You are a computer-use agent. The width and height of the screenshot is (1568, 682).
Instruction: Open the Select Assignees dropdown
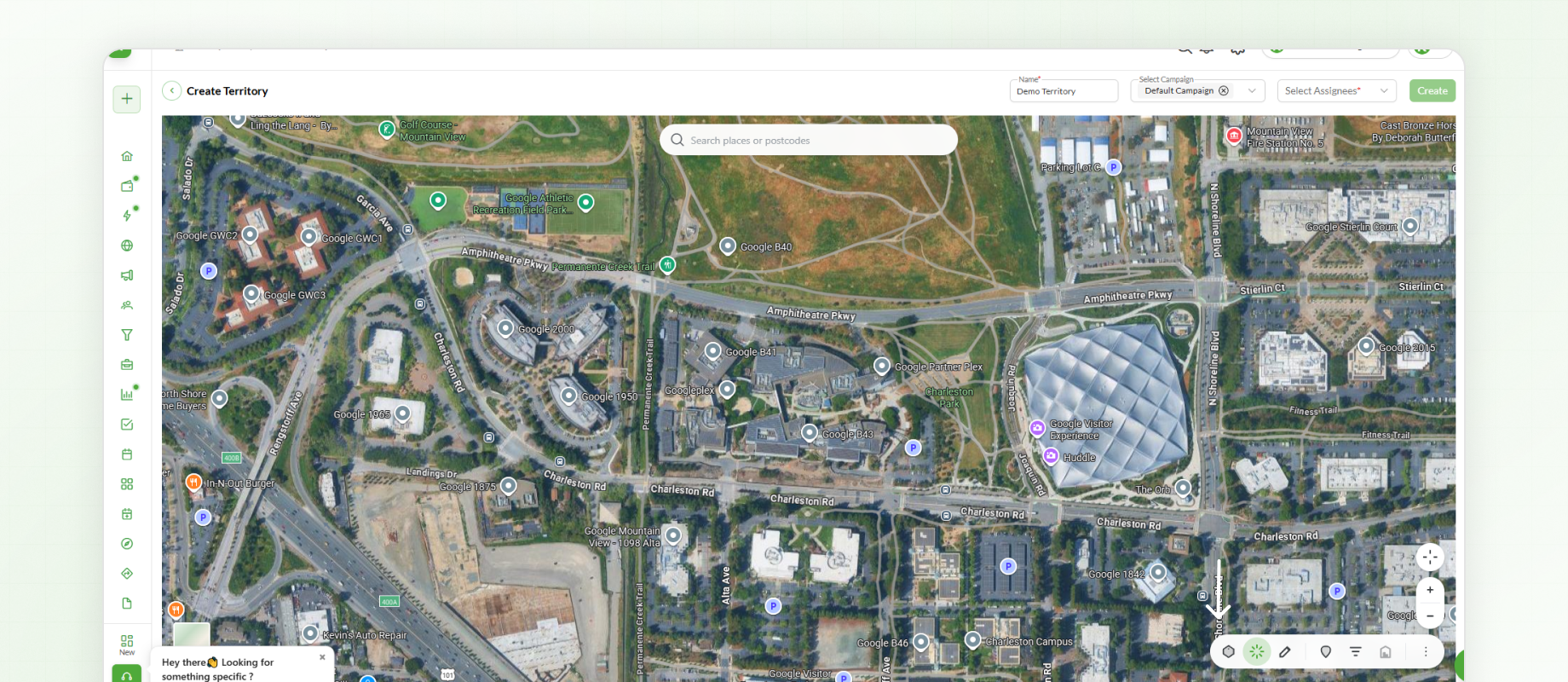(1337, 91)
